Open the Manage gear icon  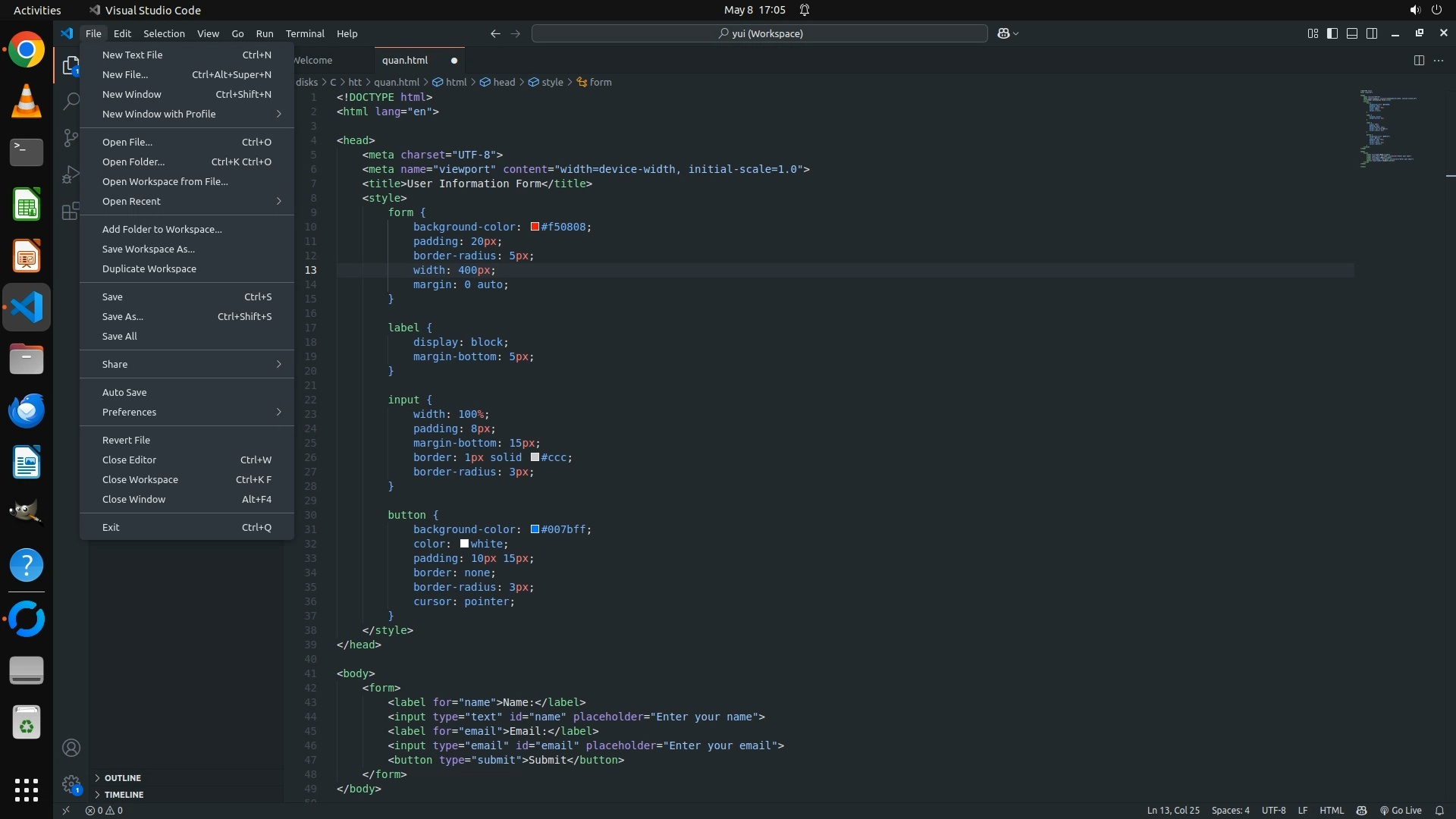coord(71,784)
